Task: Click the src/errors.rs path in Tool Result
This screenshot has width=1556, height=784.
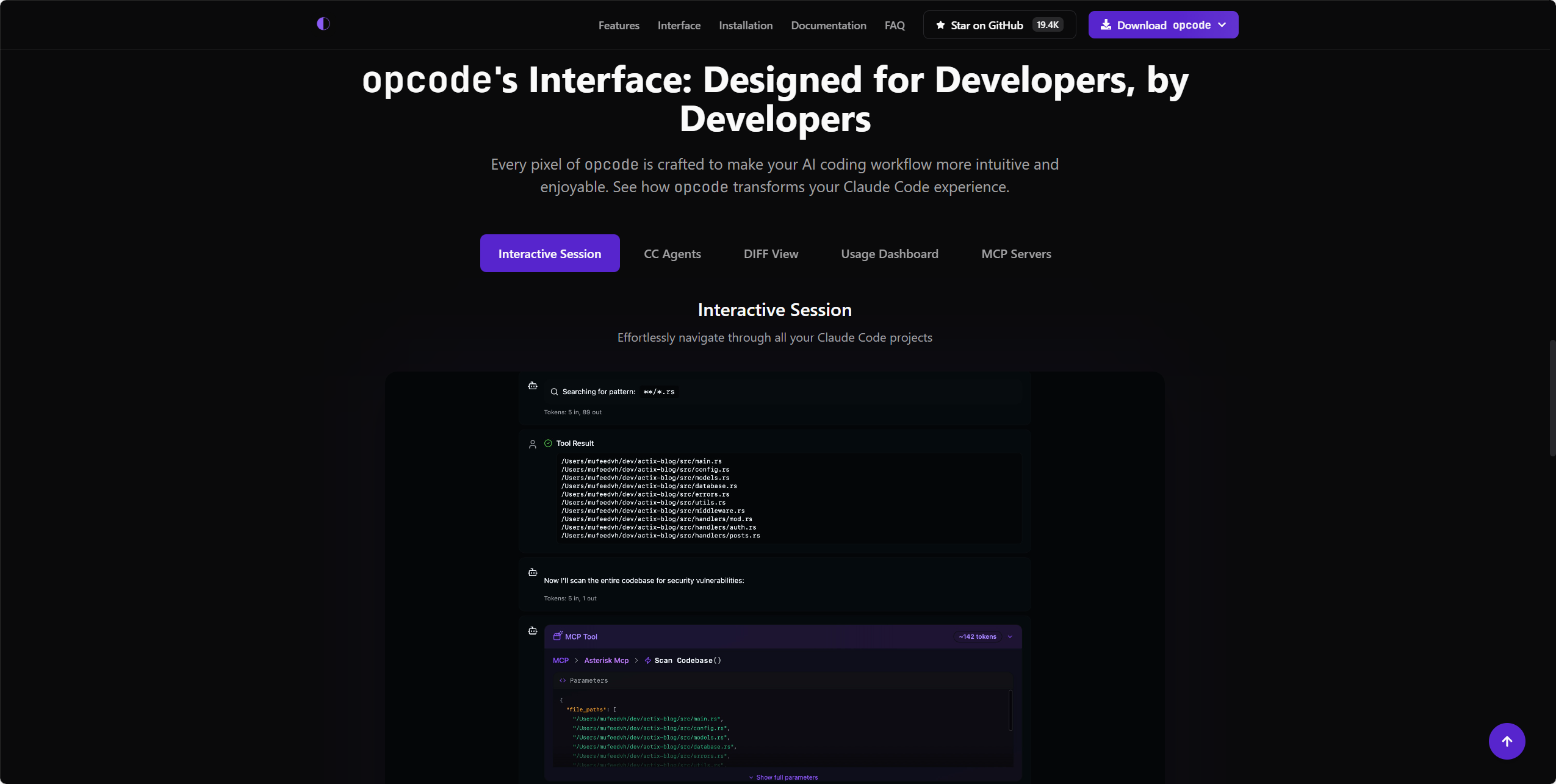Action: pos(645,494)
